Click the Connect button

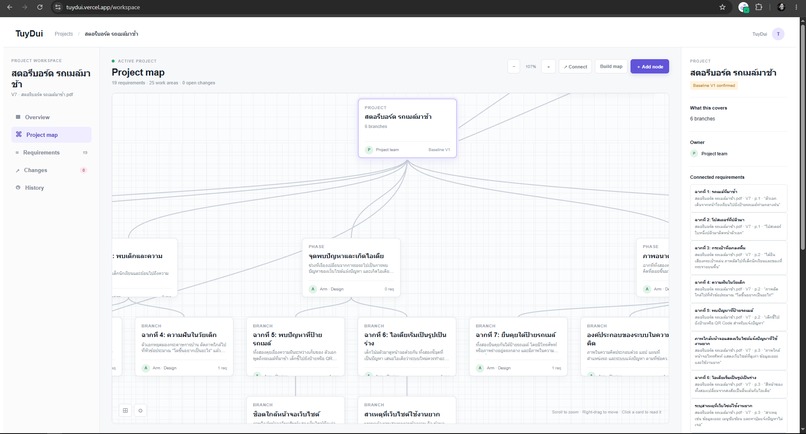tap(575, 66)
